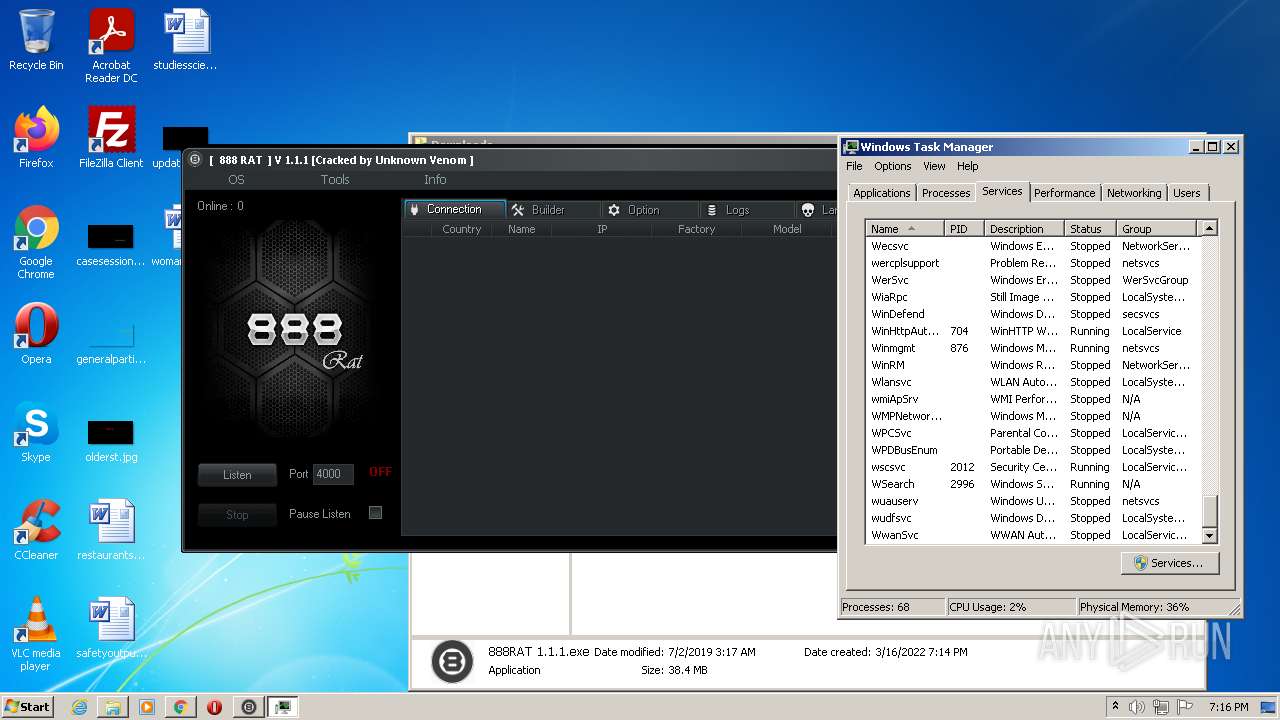The image size is (1280, 720).
Task: Open Chrome from the taskbar
Action: (x=181, y=707)
